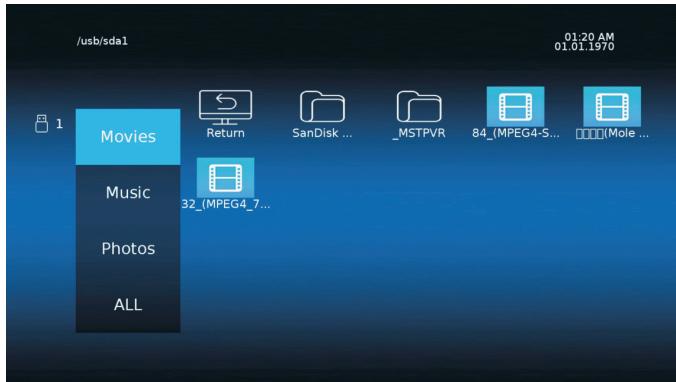
Task: Click the Return label
Action: click(x=225, y=133)
